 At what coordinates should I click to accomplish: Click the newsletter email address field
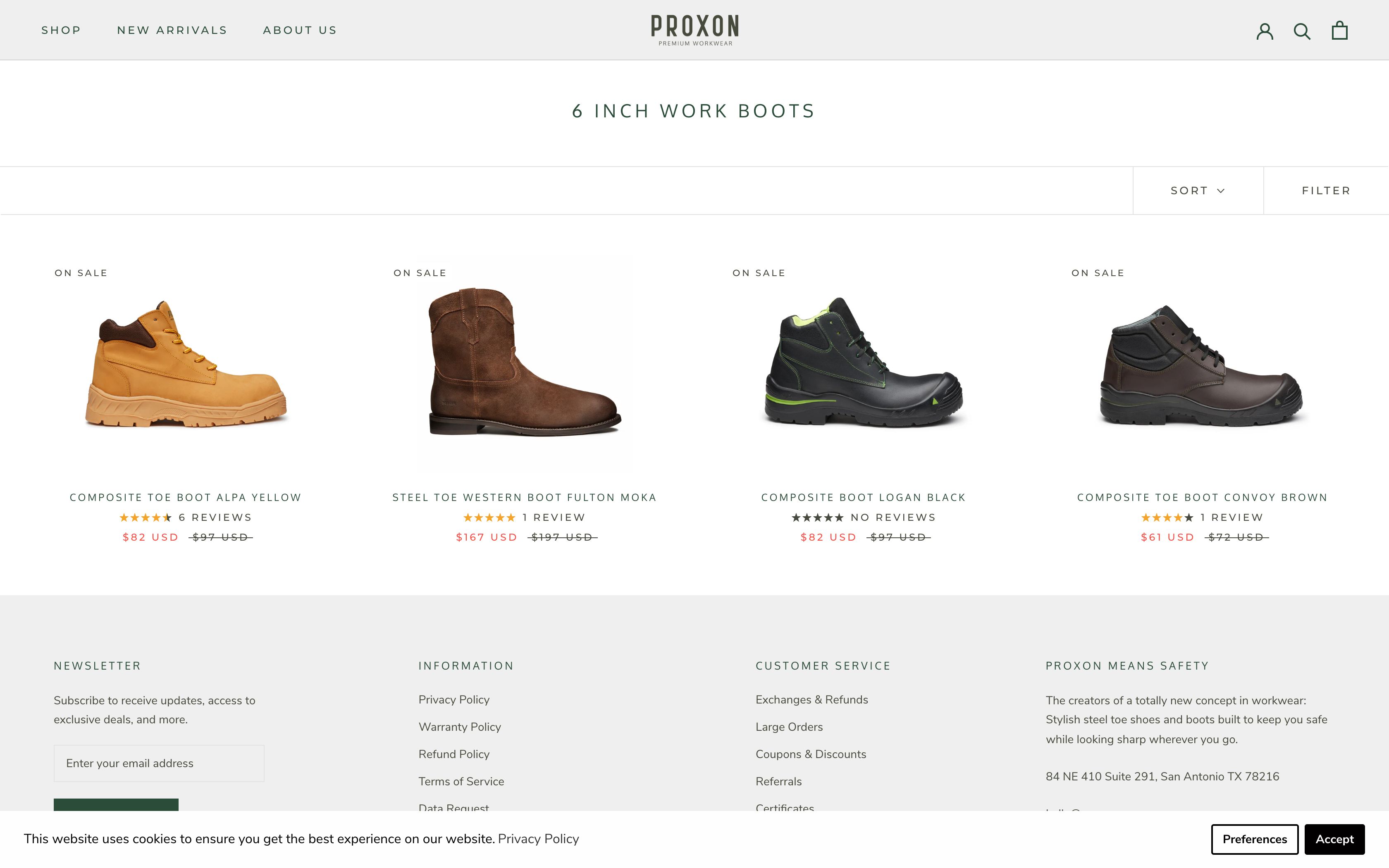tap(159, 763)
